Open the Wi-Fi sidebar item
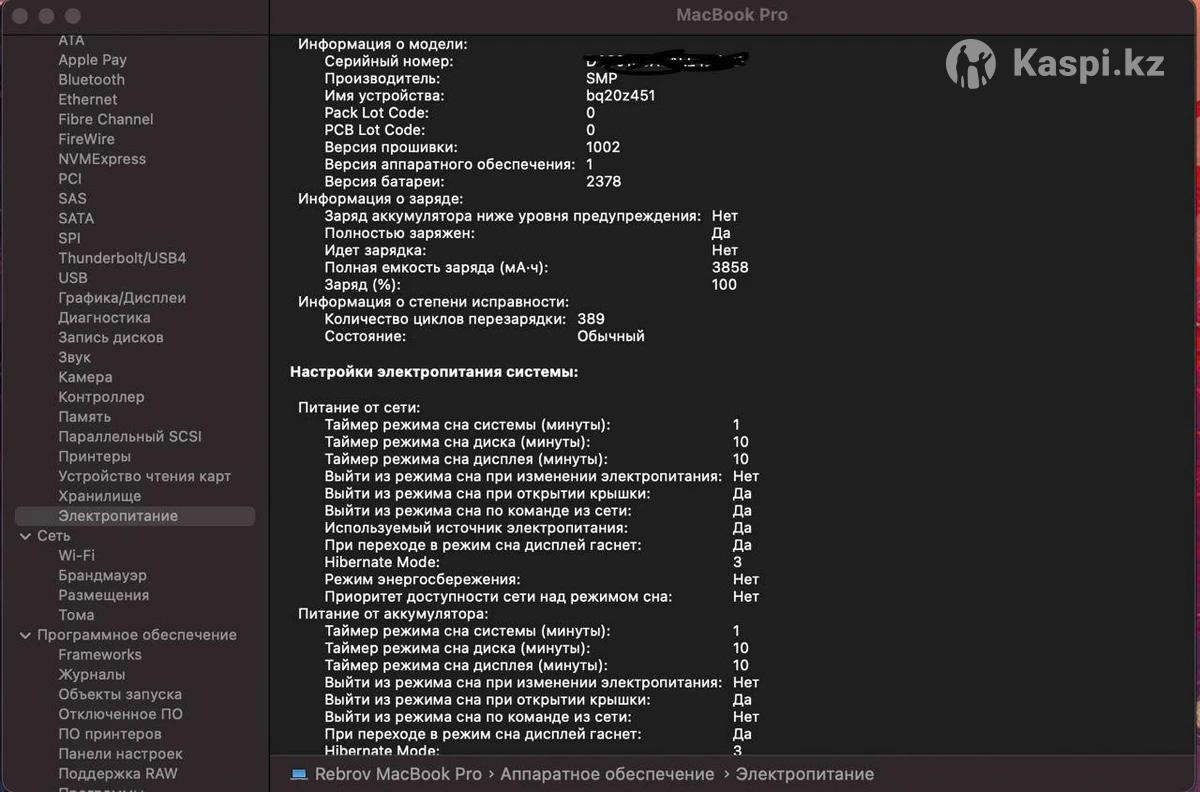The height and width of the screenshot is (792, 1200). 76,555
